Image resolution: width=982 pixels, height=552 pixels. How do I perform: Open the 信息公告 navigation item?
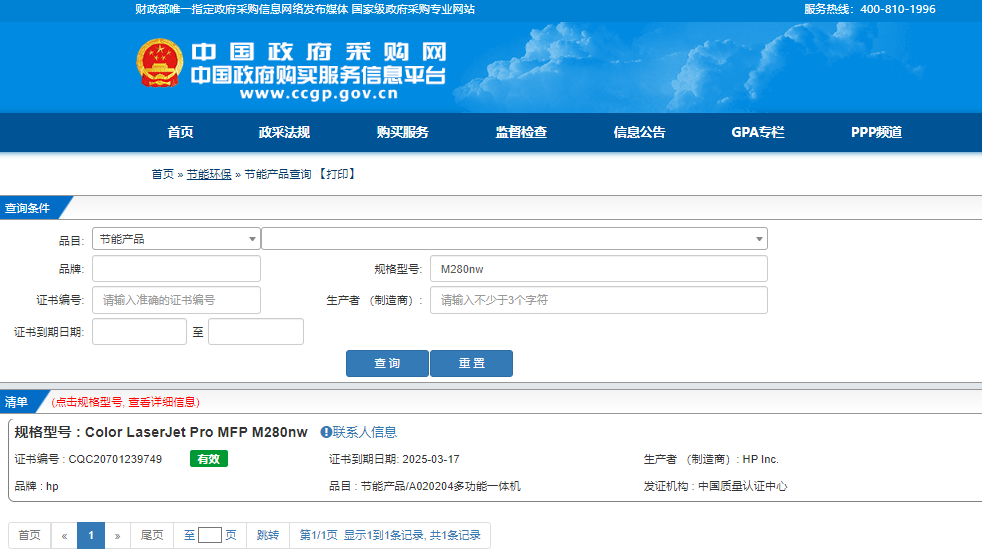tap(639, 132)
